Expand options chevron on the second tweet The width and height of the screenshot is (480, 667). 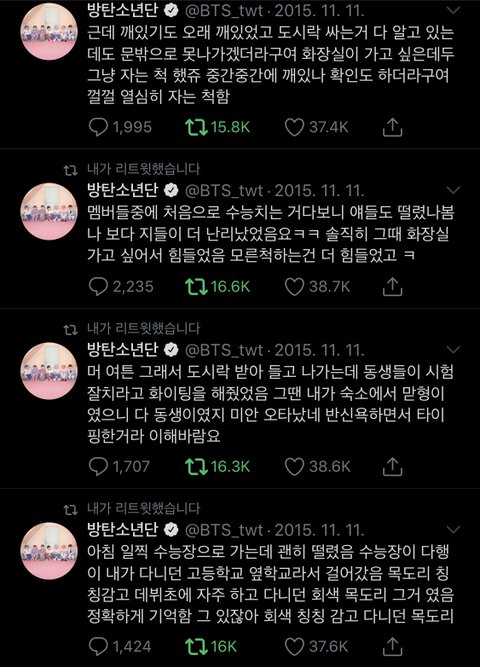tap(454, 190)
